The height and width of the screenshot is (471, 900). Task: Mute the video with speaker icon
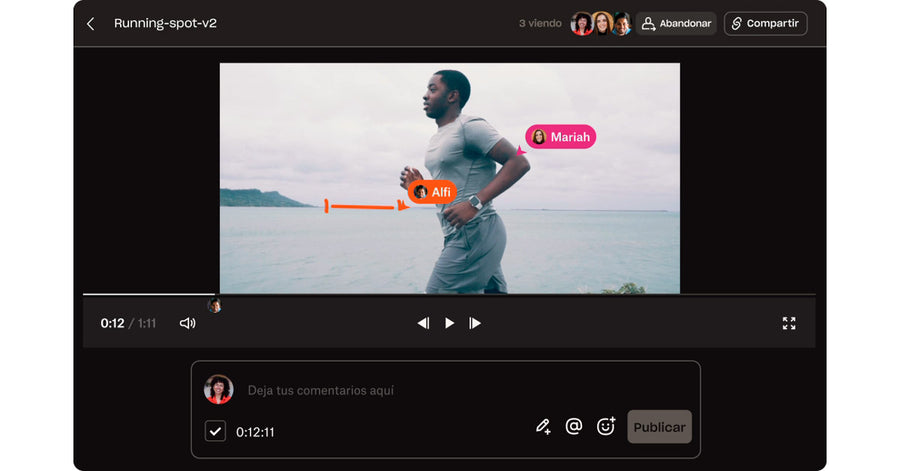pyautogui.click(x=188, y=324)
